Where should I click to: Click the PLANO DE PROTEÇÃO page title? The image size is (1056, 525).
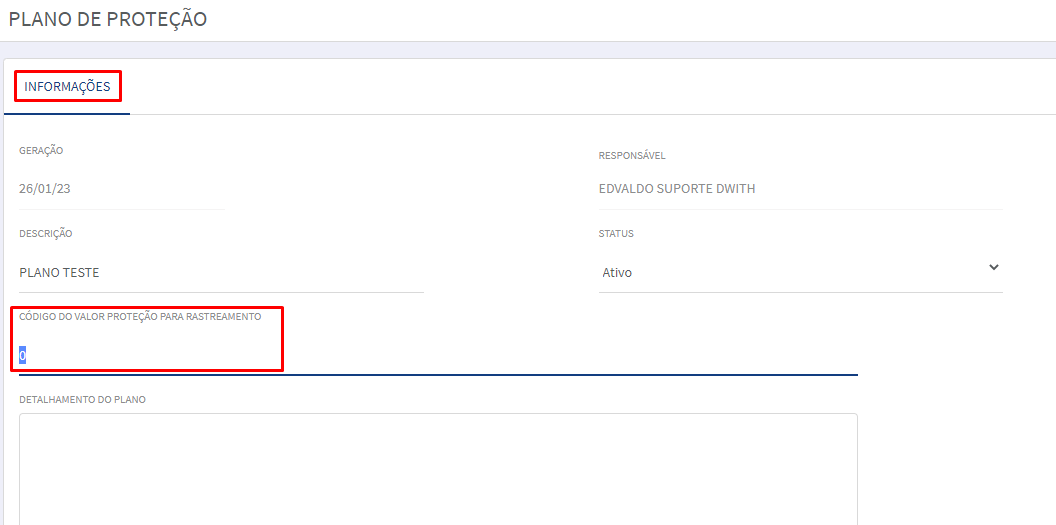click(x=107, y=20)
